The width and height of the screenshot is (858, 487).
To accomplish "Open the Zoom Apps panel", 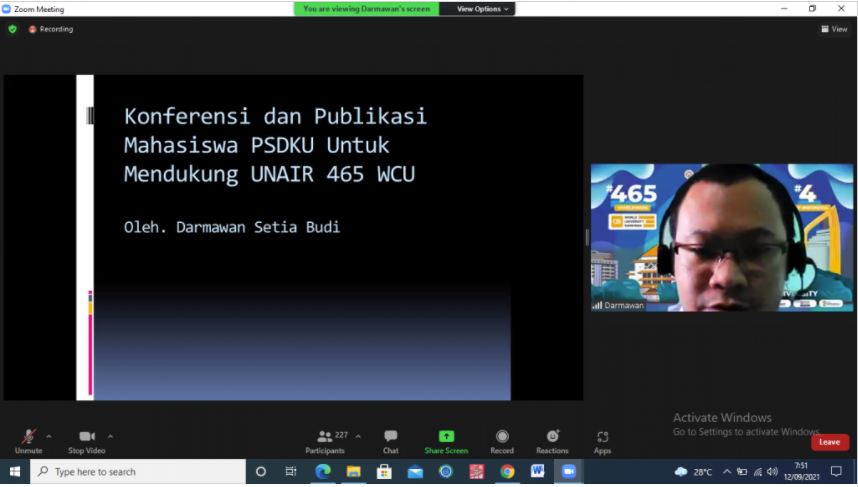I will point(602,440).
